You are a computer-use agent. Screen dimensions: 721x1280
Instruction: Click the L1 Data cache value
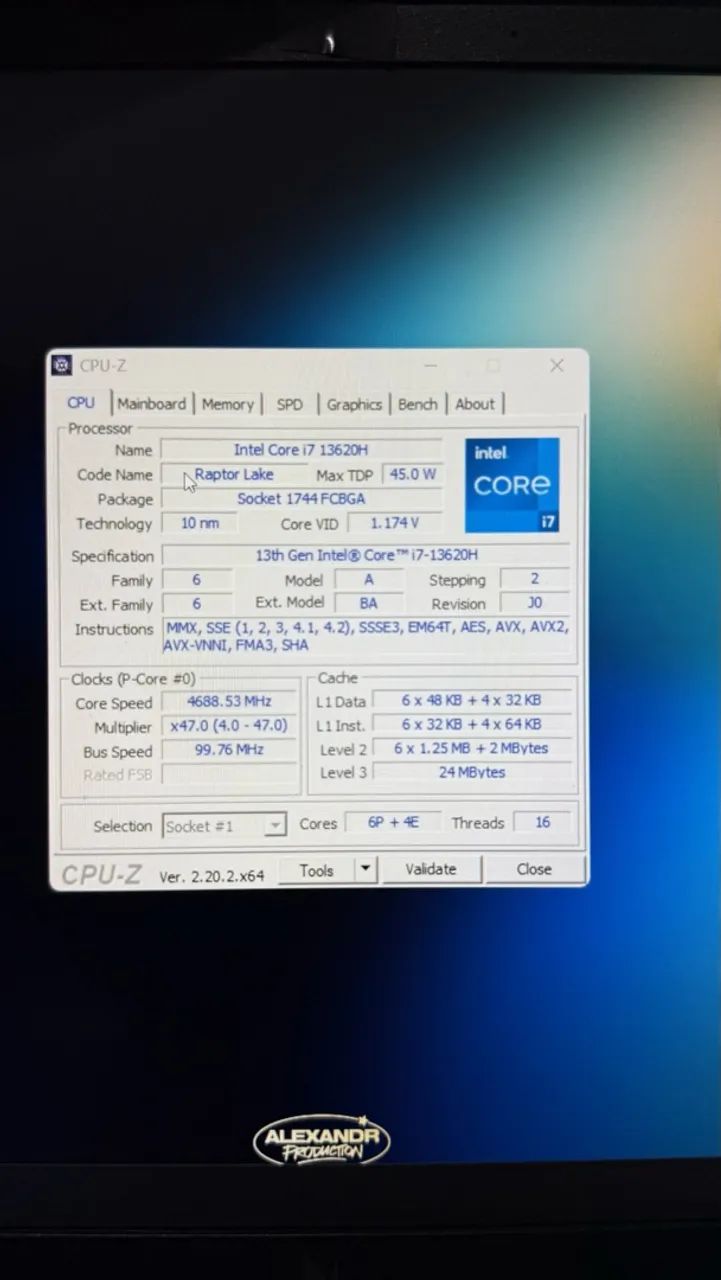point(472,700)
